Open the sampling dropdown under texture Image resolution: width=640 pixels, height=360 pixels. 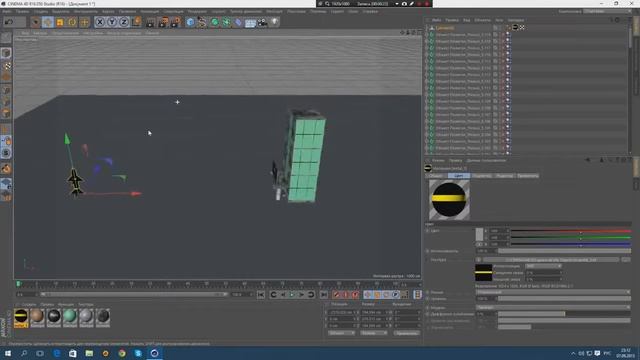pos(543,266)
